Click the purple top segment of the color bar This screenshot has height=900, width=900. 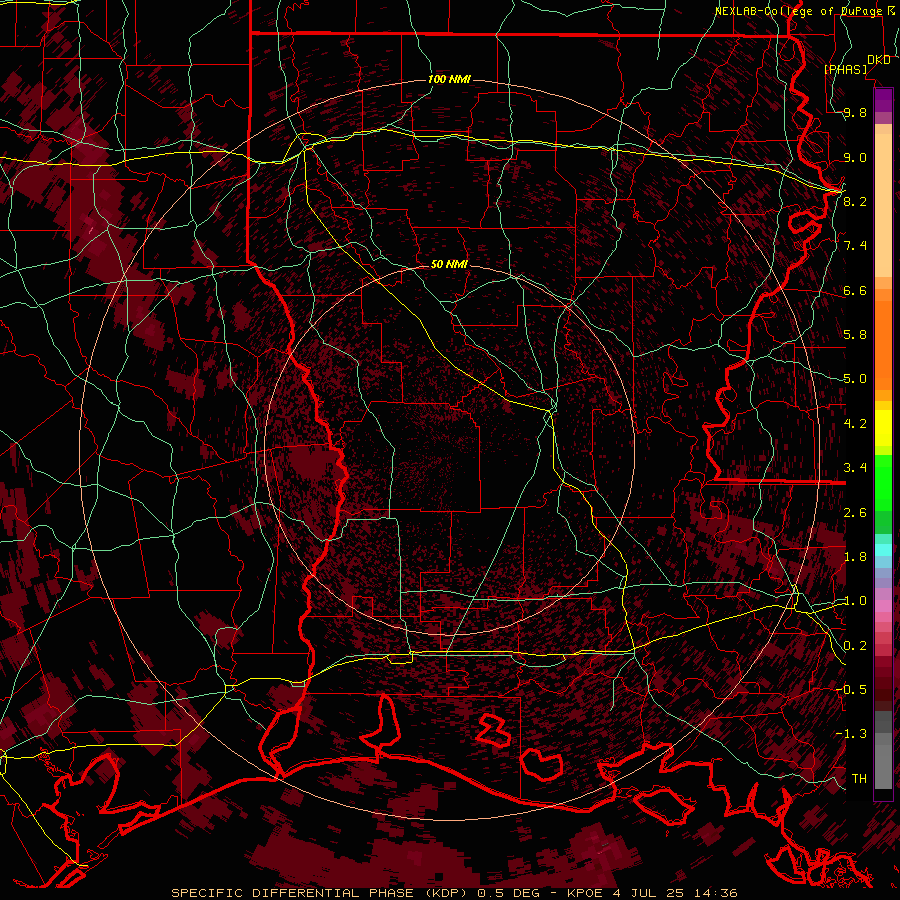883,100
